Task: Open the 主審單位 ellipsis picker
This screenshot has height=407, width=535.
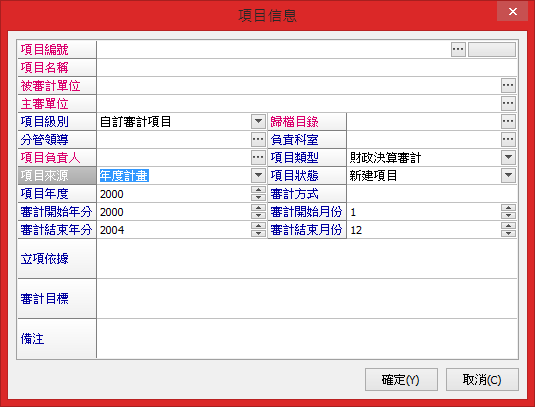Action: (508, 103)
